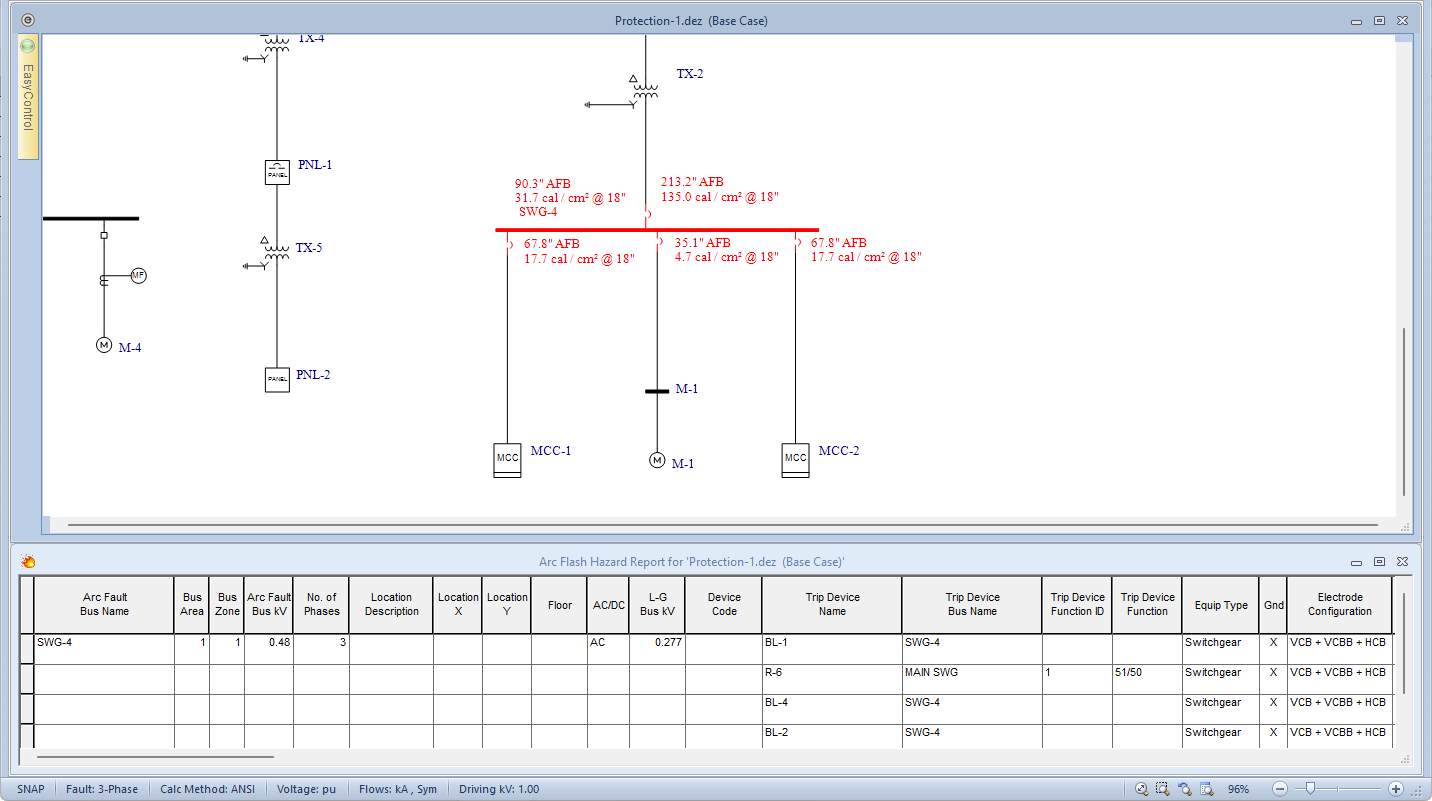Click the zoom out minus button

point(1280,789)
